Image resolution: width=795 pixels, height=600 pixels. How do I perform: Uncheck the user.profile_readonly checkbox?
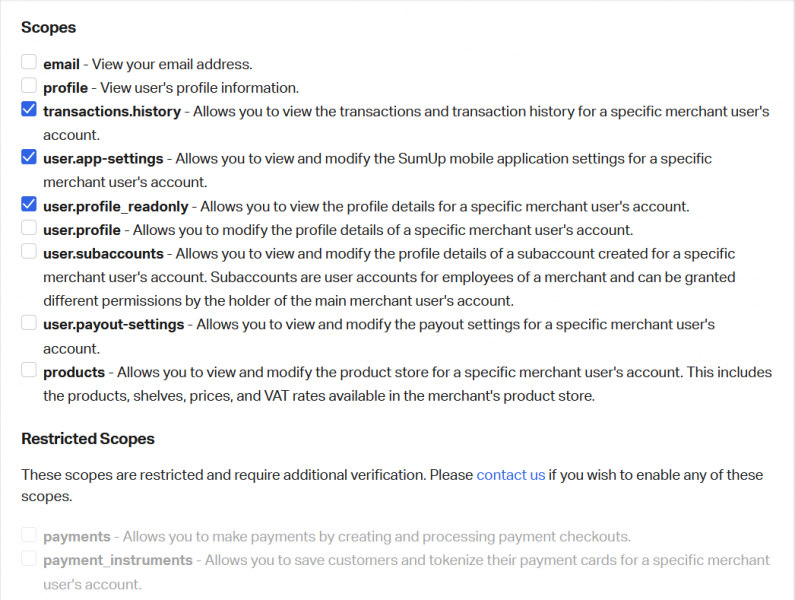pos(29,205)
